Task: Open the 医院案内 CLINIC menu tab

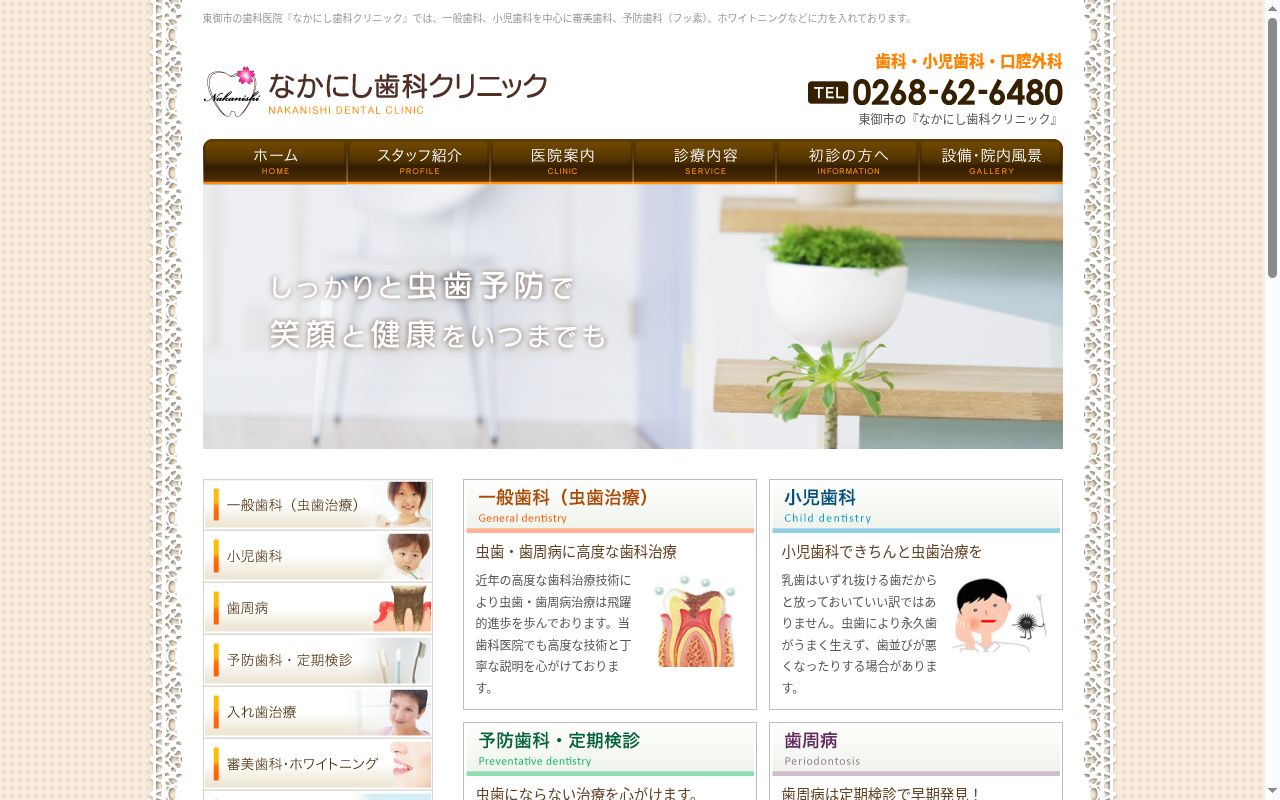Action: click(x=562, y=161)
